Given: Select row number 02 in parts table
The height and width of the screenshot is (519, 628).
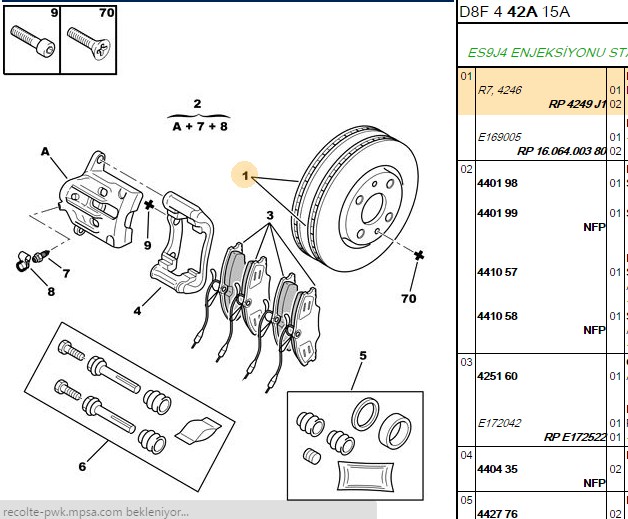Looking at the screenshot, I should coord(466,169).
